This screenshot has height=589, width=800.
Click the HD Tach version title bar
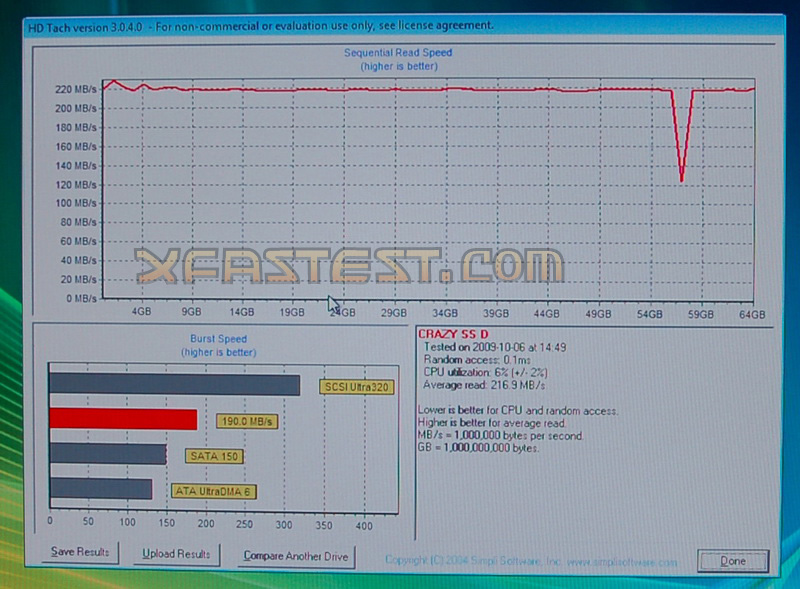coord(403,26)
